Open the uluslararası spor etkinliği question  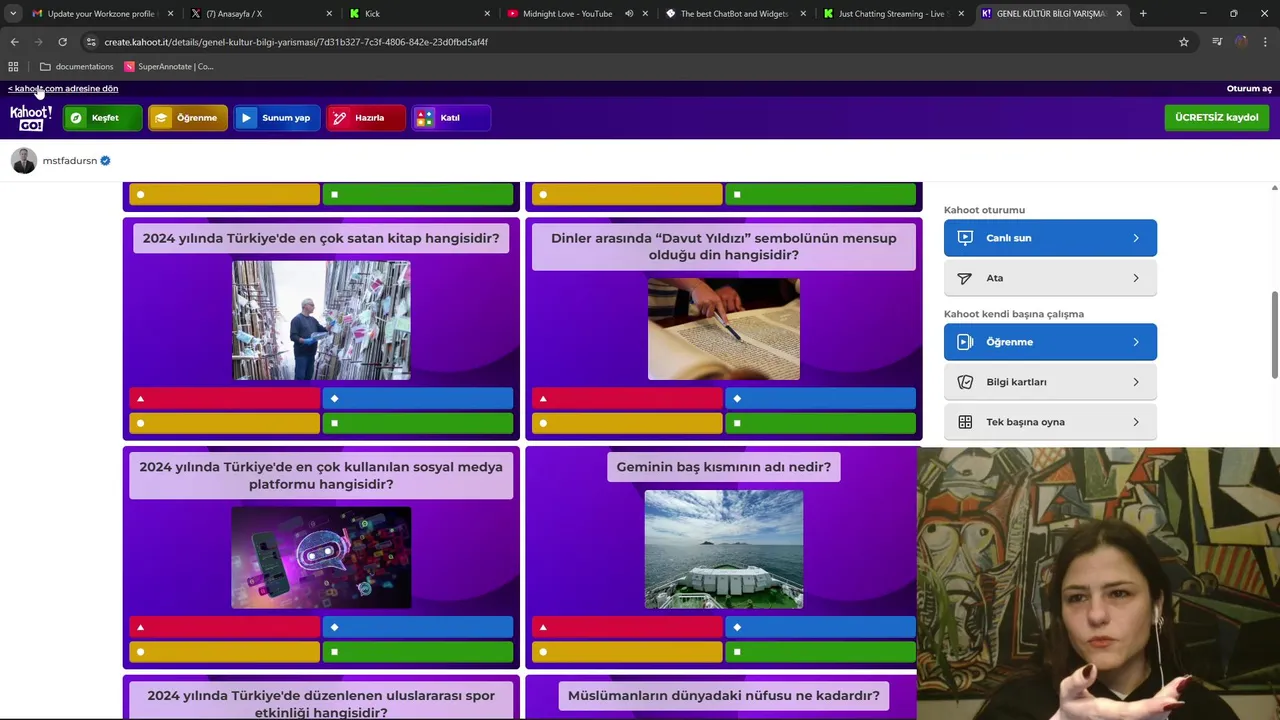[x=321, y=703]
